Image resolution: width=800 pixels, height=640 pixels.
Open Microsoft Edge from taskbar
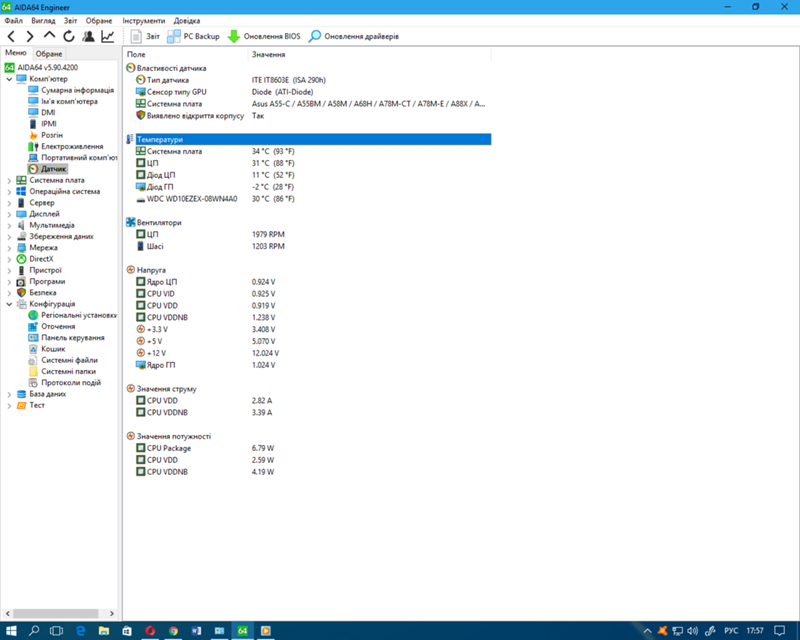(x=81, y=631)
